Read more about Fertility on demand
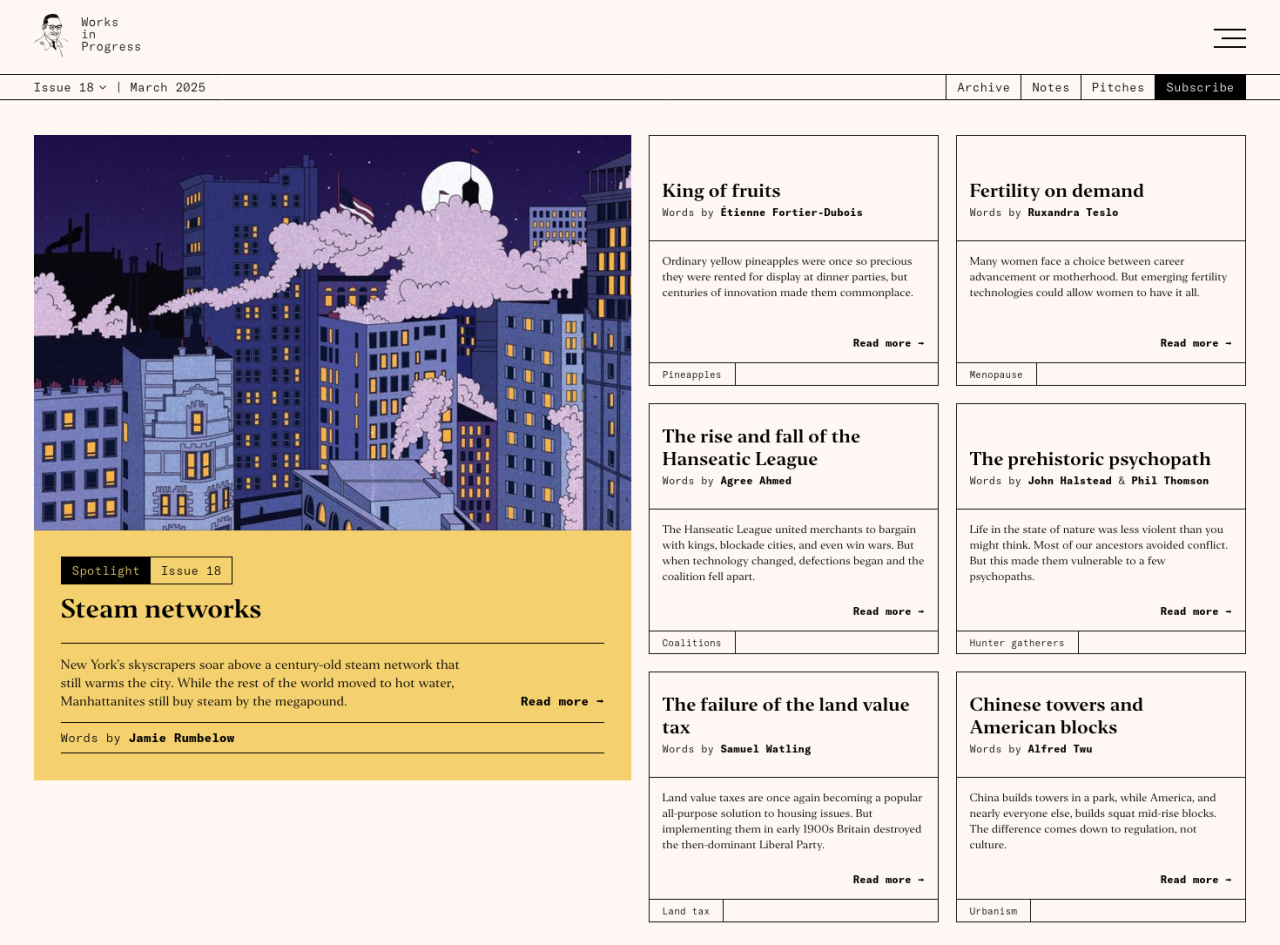Viewport: 1280px width, 945px height. pyautogui.click(x=1195, y=342)
